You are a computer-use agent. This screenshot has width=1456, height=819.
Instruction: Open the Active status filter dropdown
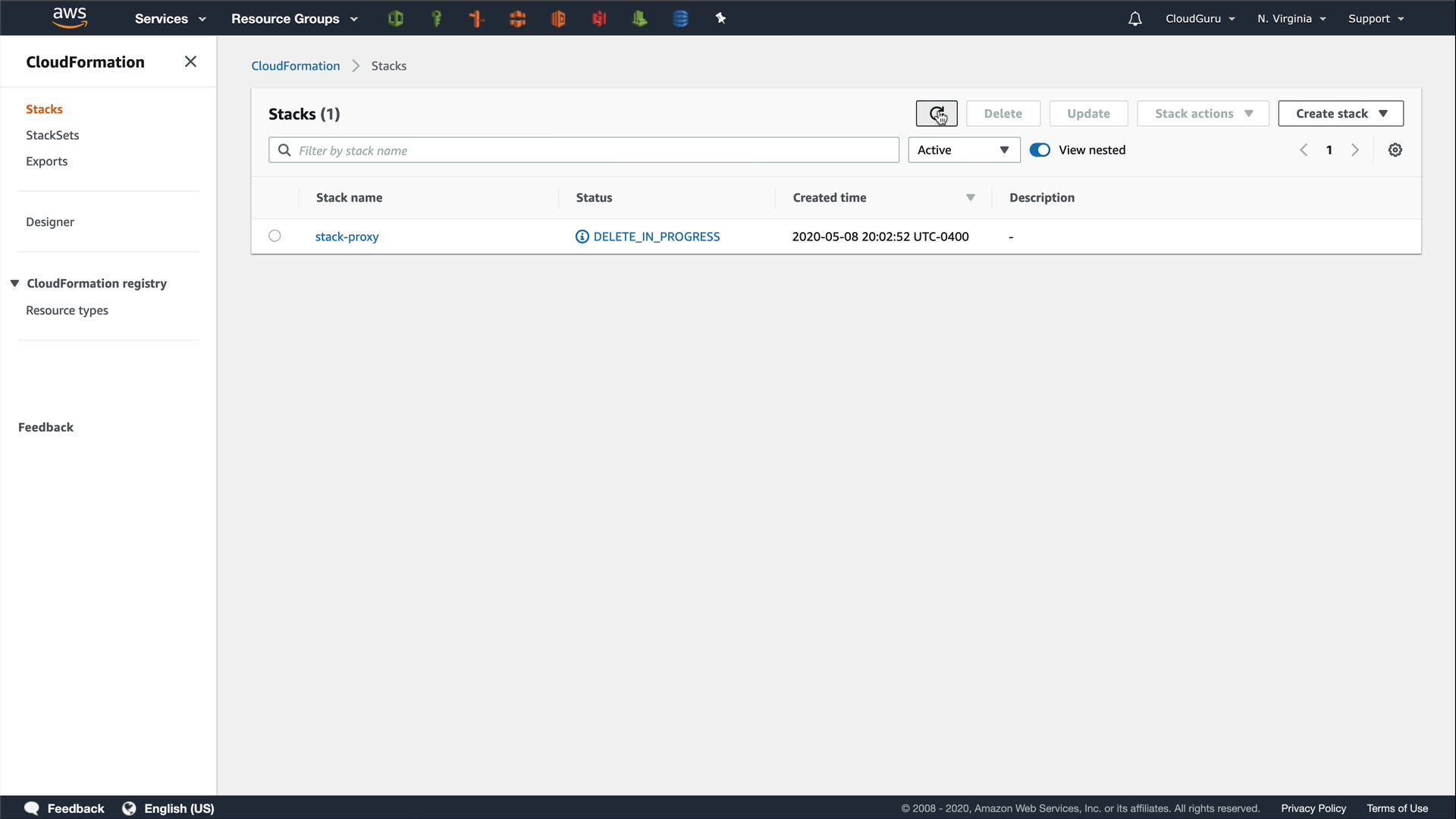(x=963, y=150)
